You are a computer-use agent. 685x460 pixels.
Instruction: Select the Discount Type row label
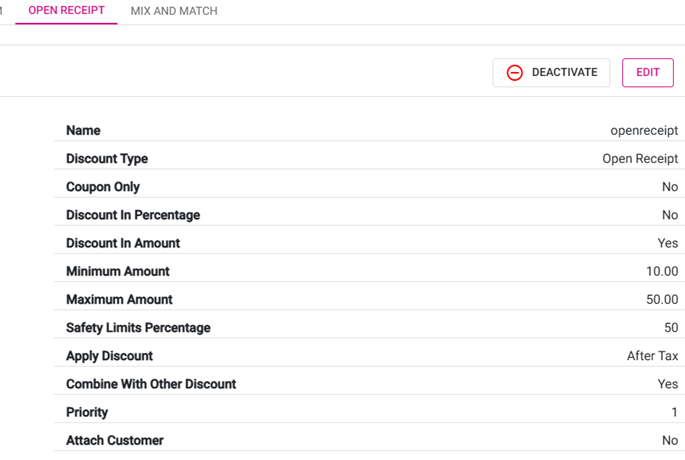(107, 159)
